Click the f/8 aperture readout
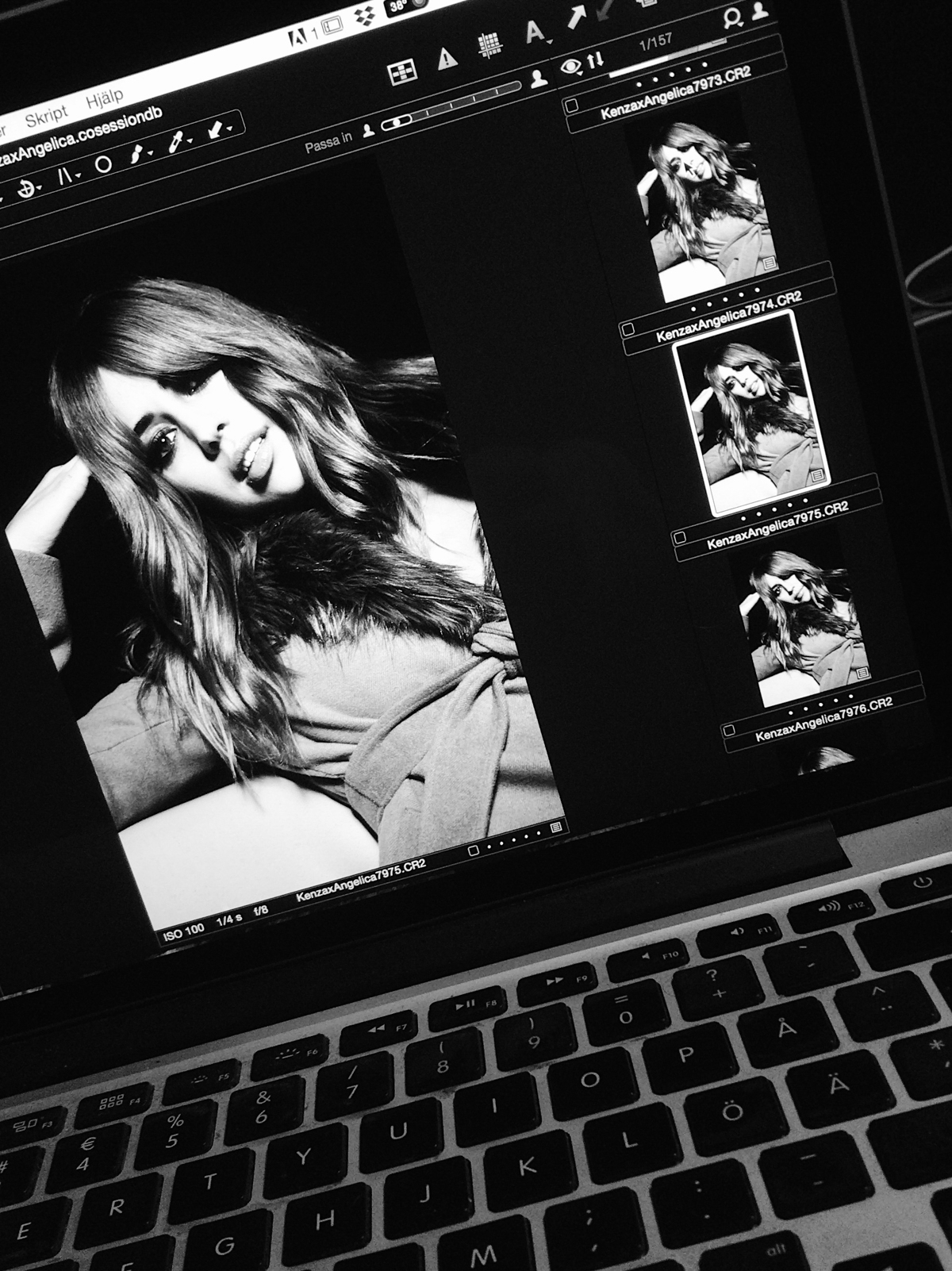Screen dimensions: 952x1271 coord(260,911)
